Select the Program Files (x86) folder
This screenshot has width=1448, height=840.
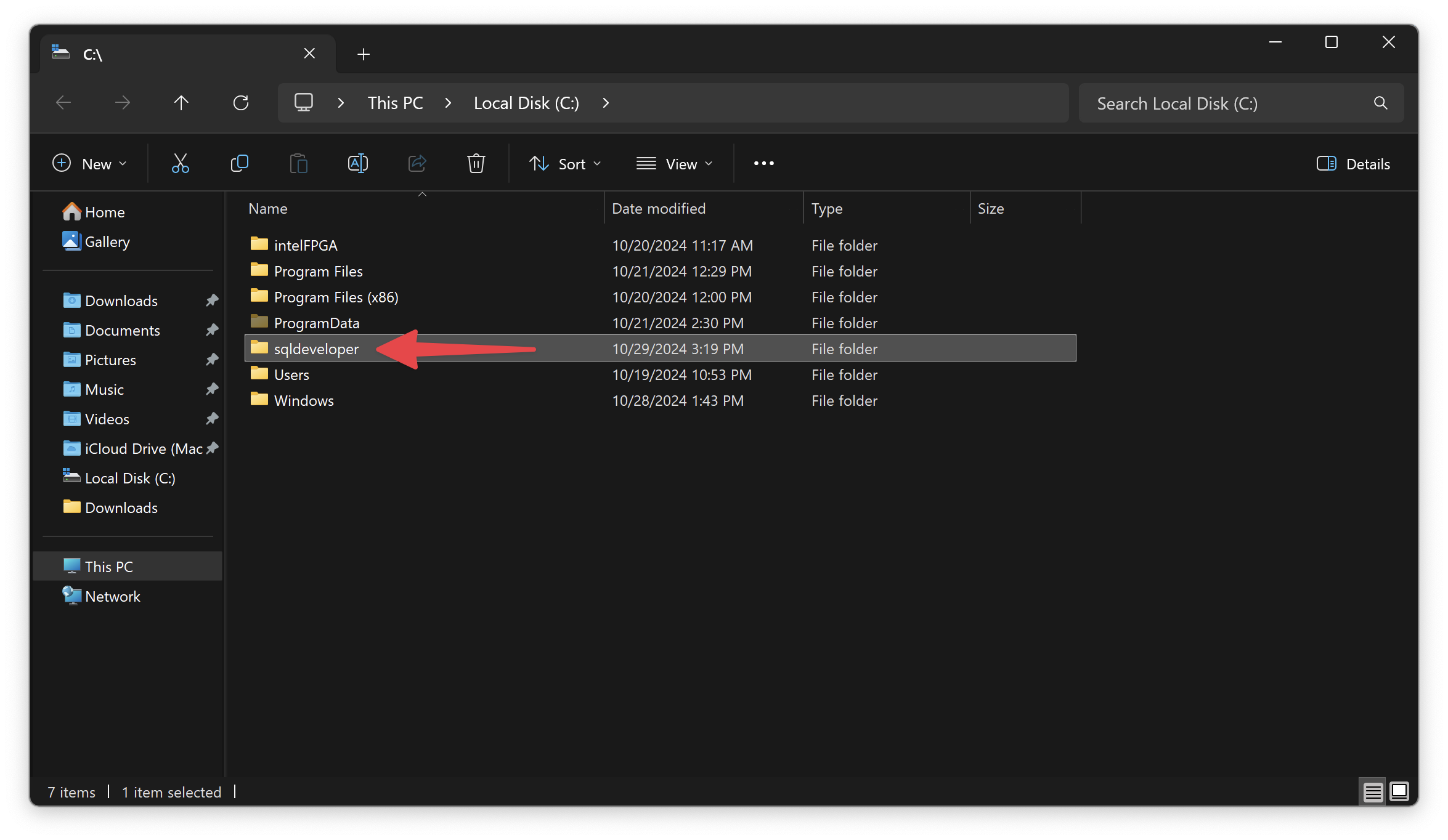click(660, 297)
